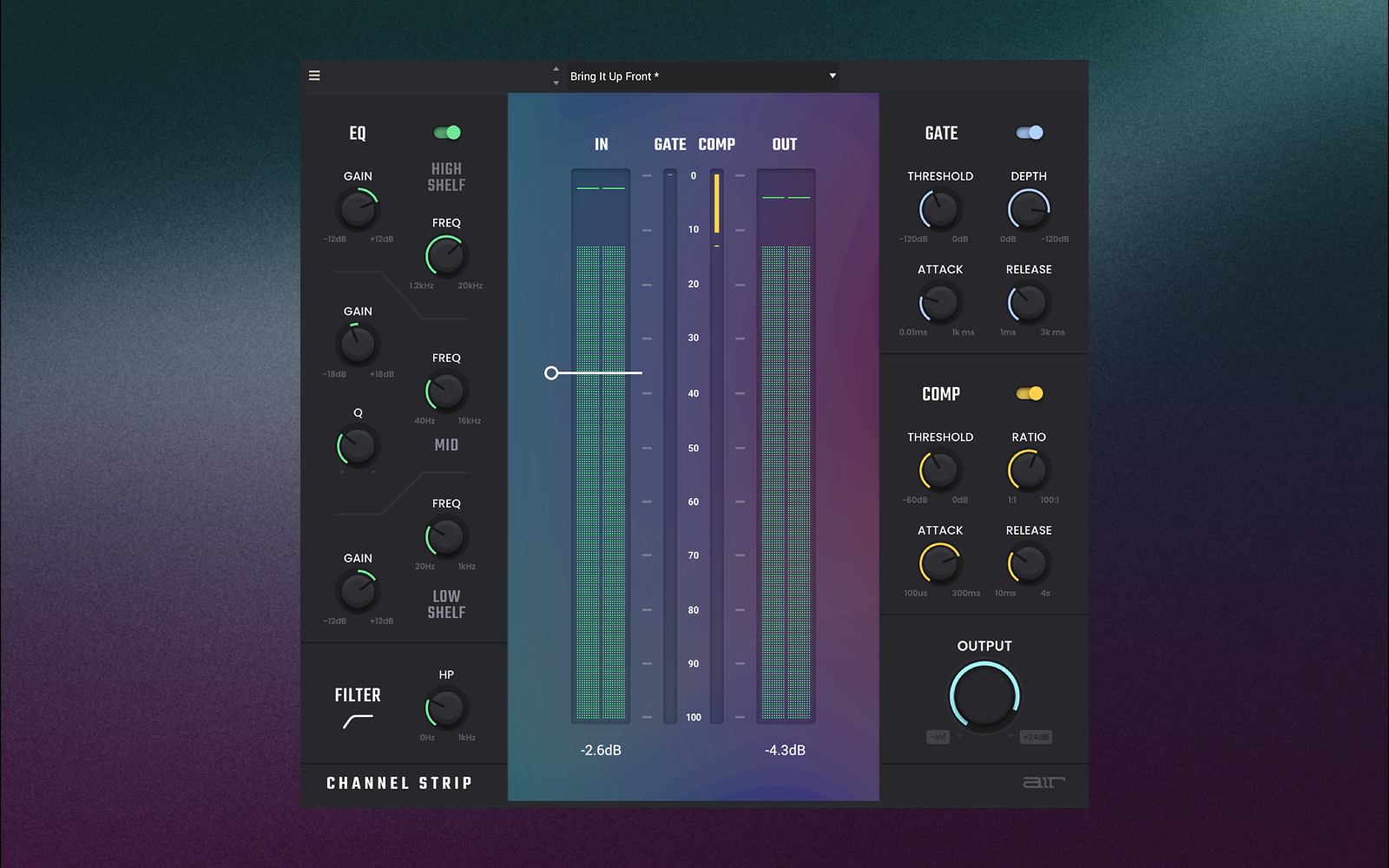The width and height of the screenshot is (1389, 868).
Task: Click the OUT level meter
Action: [x=786, y=446]
